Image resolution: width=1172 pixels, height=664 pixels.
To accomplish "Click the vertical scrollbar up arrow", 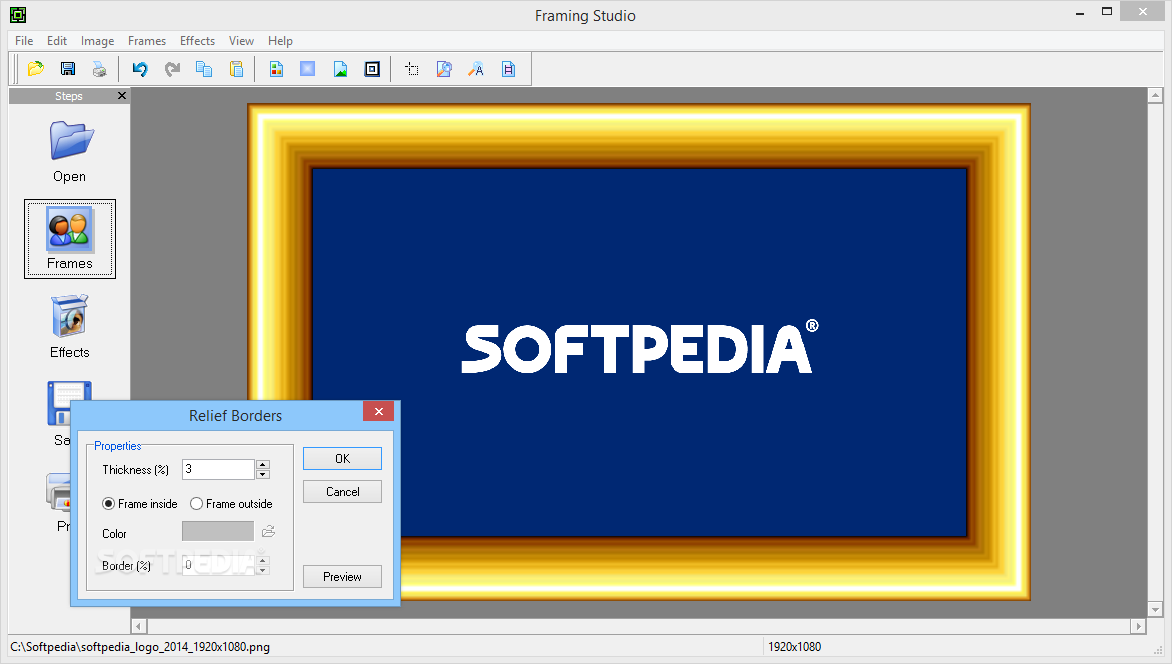I will (1156, 96).
